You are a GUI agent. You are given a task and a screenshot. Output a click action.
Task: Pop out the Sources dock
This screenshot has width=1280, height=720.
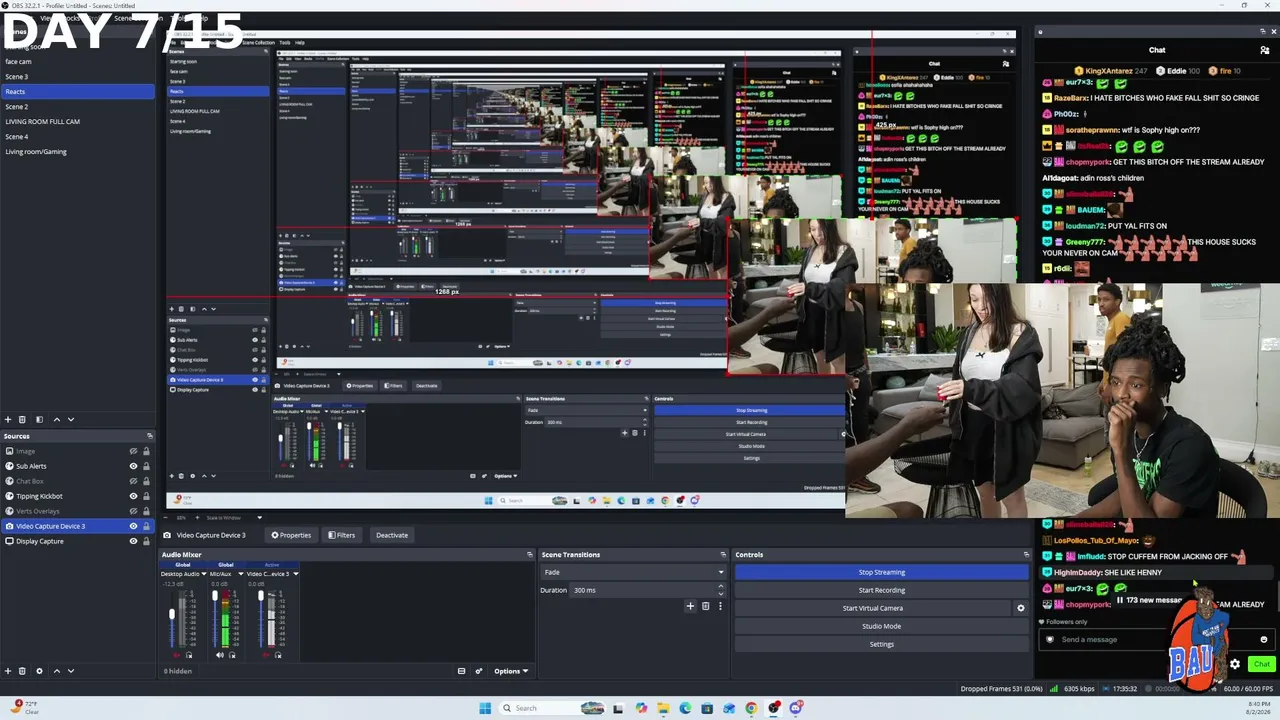(x=150, y=436)
